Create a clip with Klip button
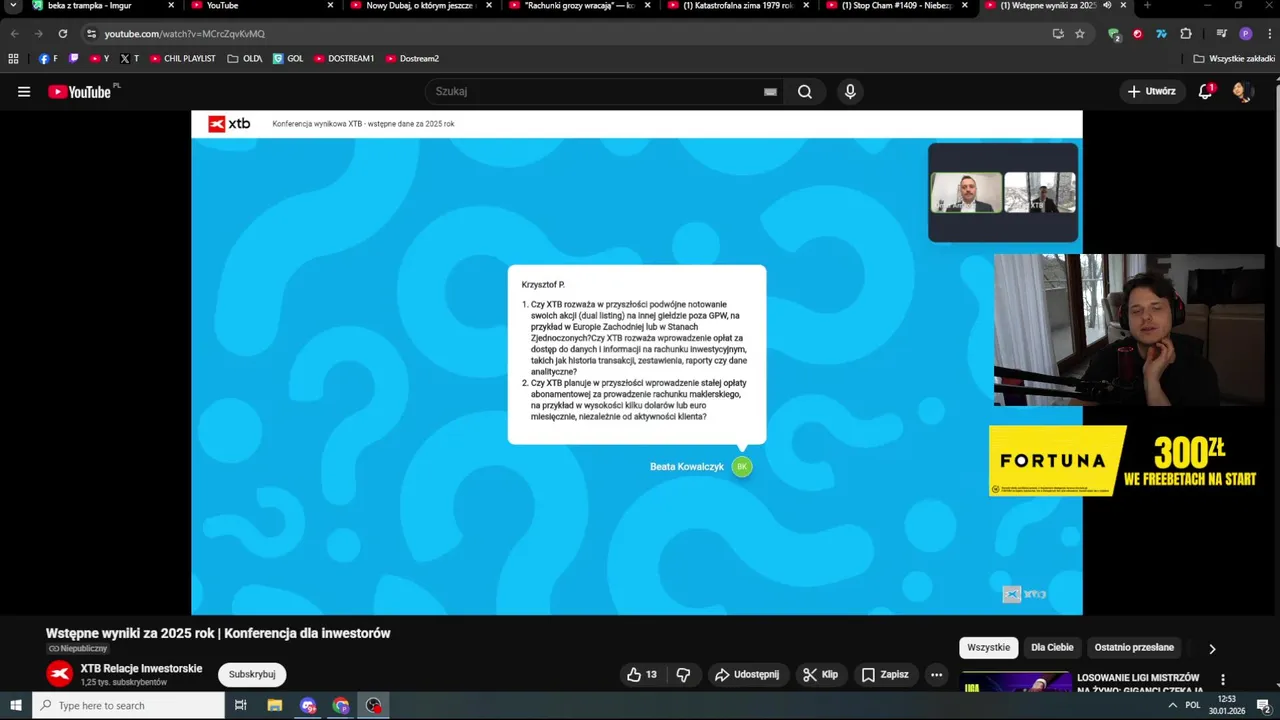The height and width of the screenshot is (720, 1280). coord(820,675)
